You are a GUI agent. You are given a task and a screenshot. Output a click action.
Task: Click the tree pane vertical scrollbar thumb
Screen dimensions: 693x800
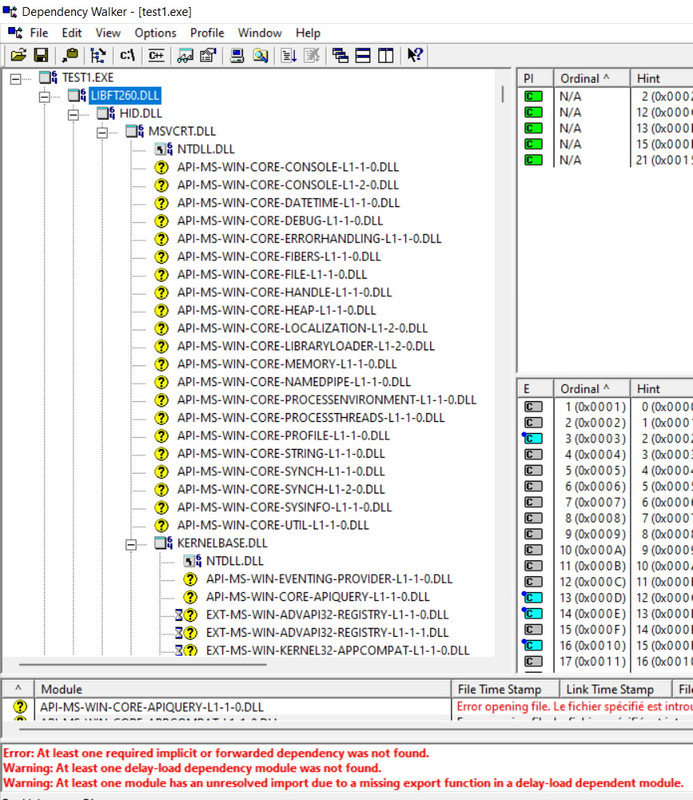pos(503,94)
